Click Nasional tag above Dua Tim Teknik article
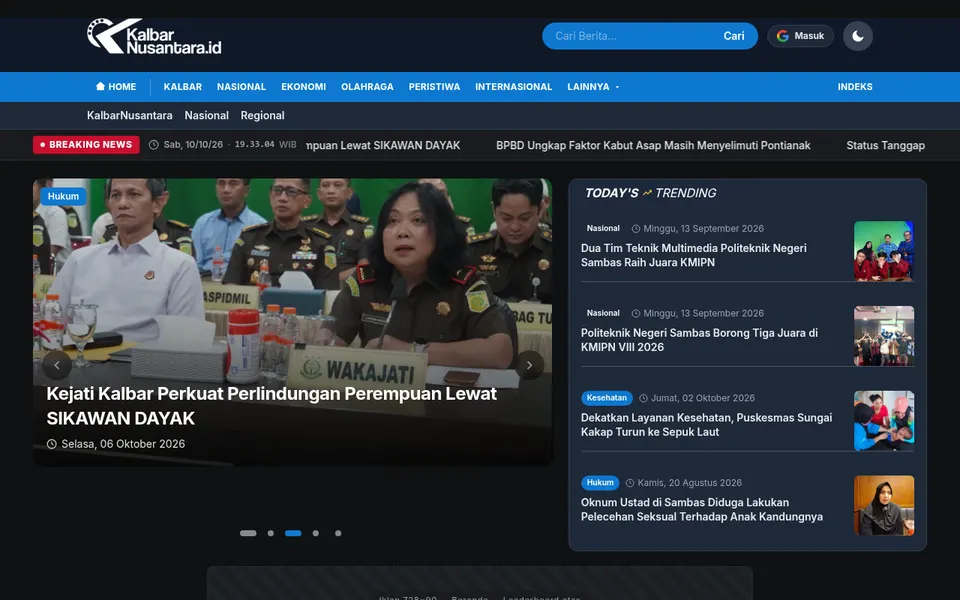 (x=603, y=228)
